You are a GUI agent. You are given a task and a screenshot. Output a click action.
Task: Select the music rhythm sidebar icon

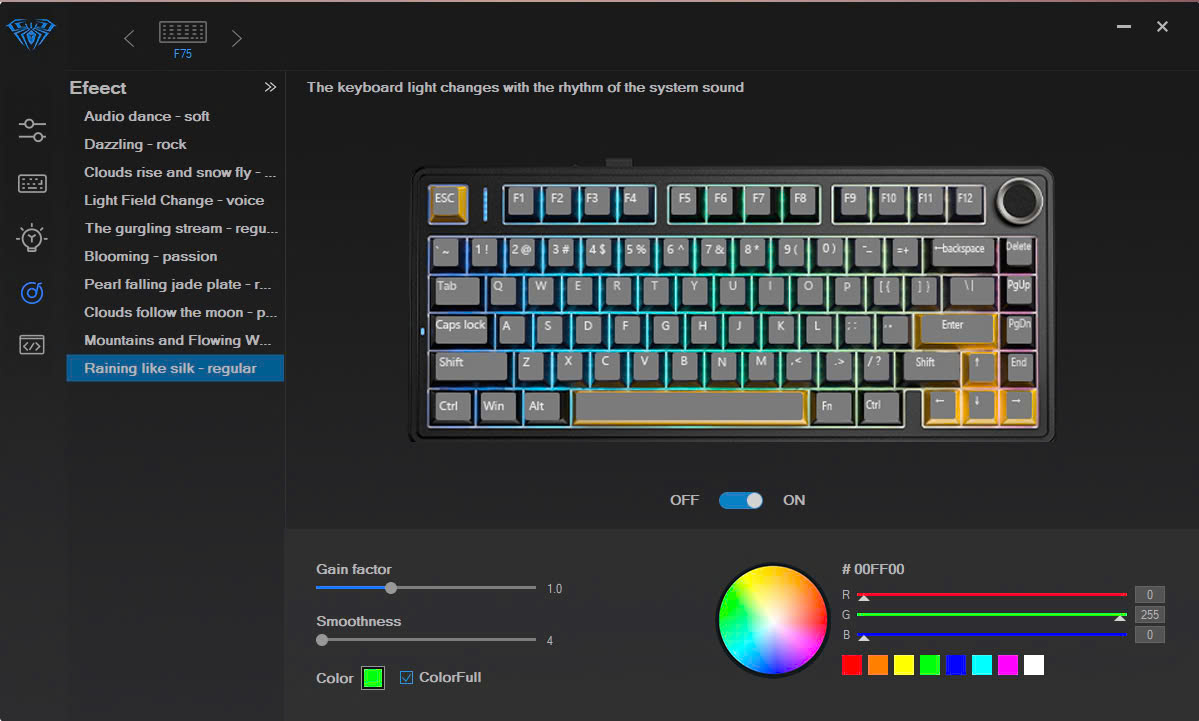32,292
